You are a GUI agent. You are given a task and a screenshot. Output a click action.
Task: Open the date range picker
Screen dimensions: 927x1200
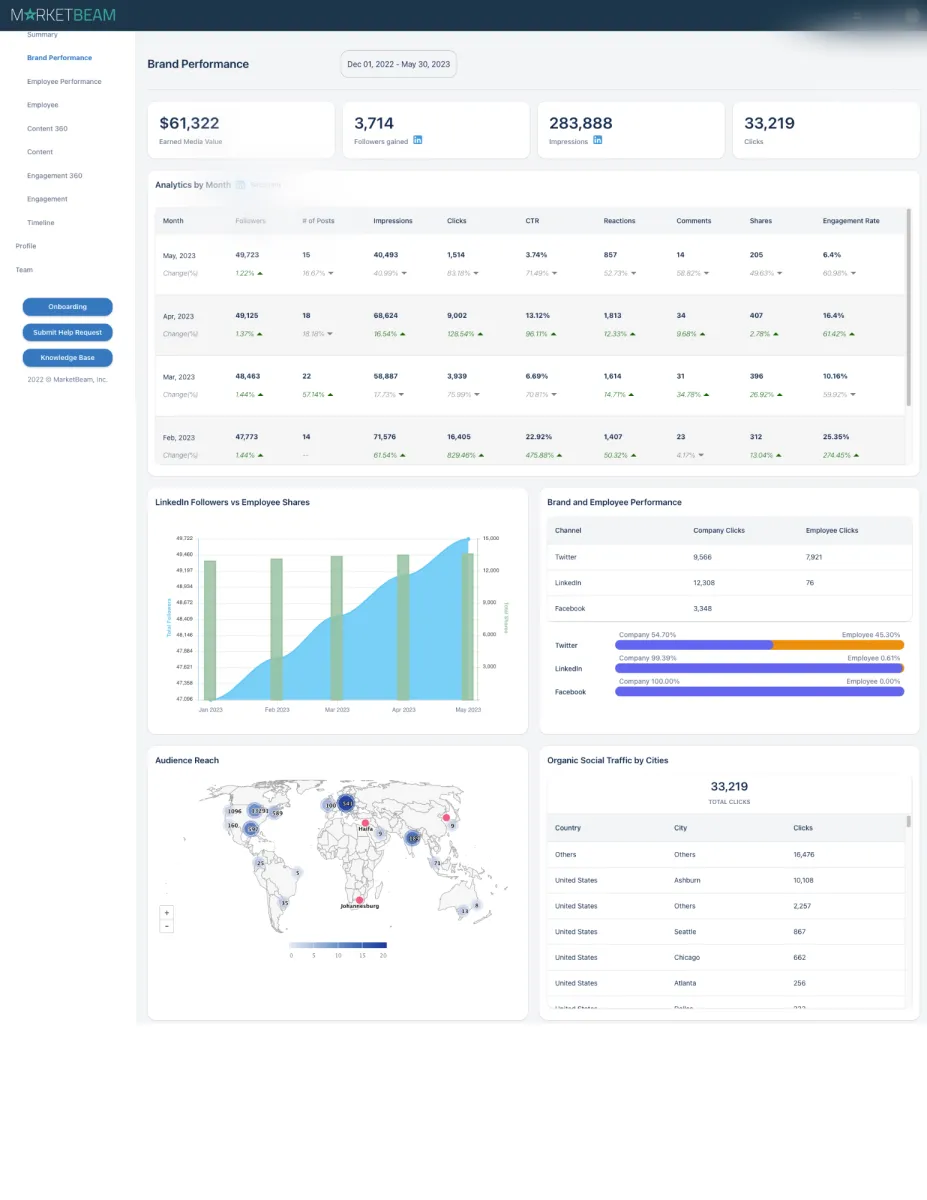[398, 64]
